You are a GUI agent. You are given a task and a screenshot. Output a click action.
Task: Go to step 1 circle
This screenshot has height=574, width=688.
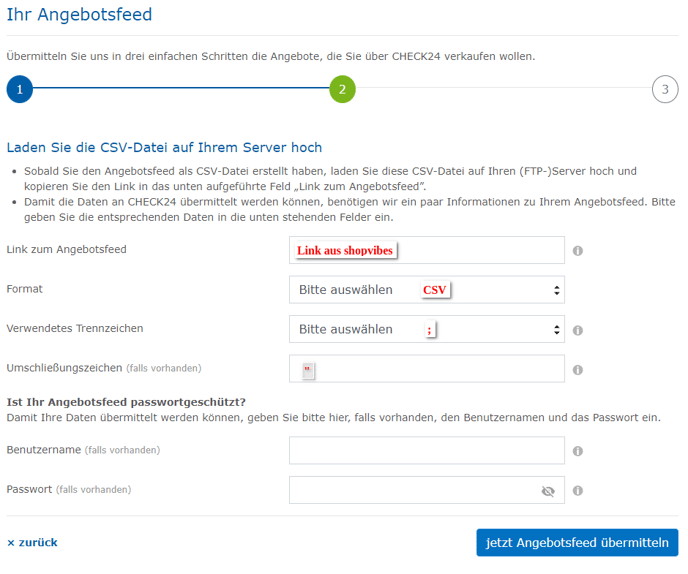point(19,89)
